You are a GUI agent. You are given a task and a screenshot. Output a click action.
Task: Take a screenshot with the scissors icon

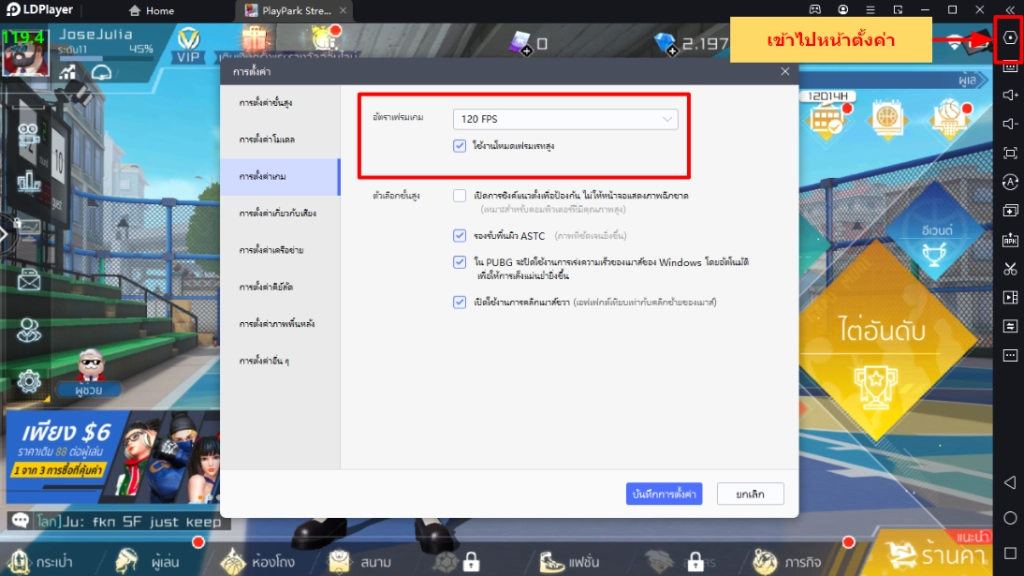click(1010, 268)
